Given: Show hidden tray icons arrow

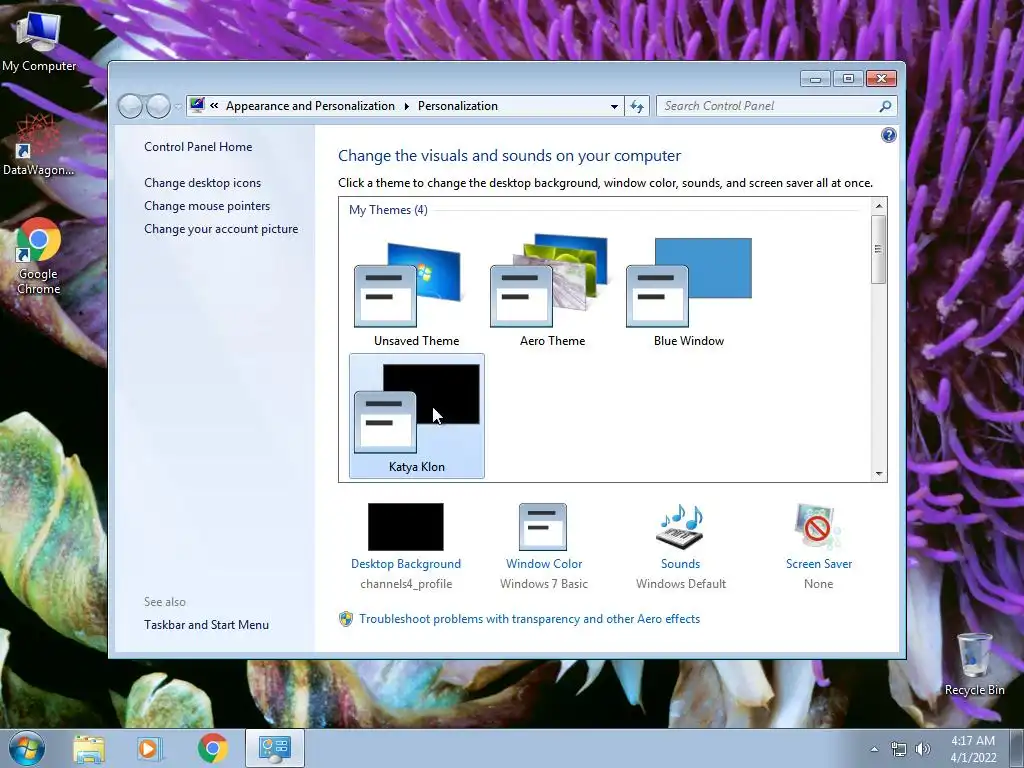Looking at the screenshot, I should (874, 749).
